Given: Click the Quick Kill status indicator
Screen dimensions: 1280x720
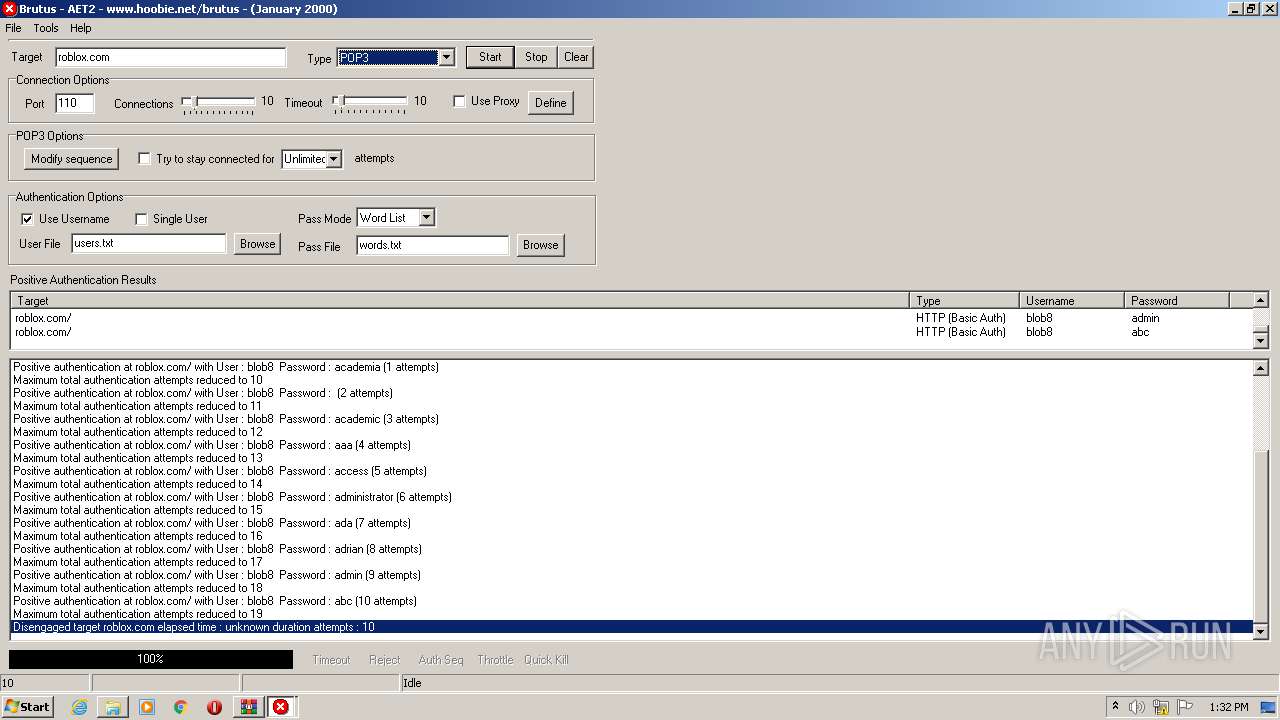Looking at the screenshot, I should [x=546, y=660].
